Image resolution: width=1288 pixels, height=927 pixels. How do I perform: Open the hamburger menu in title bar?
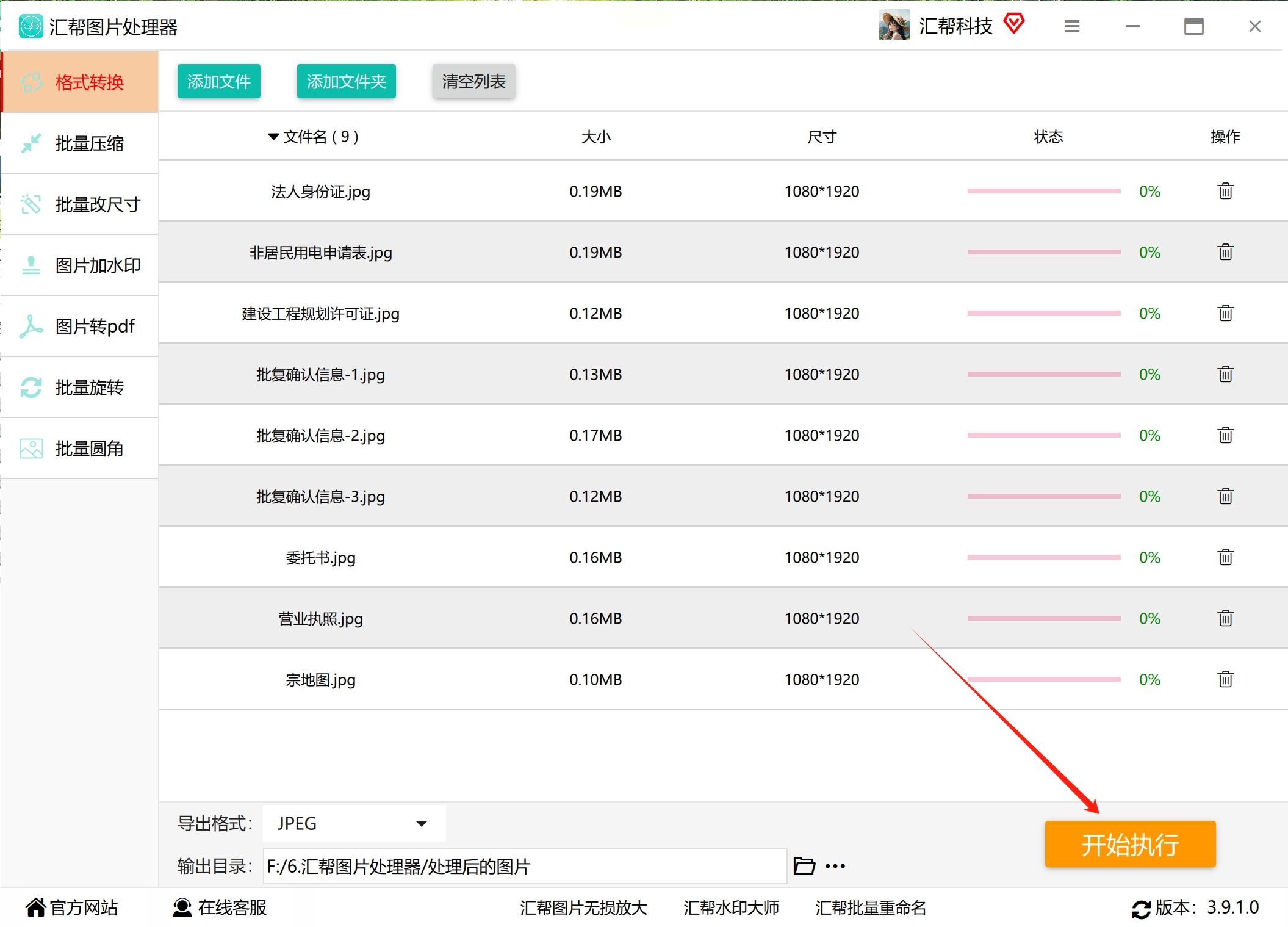pyautogui.click(x=1072, y=26)
